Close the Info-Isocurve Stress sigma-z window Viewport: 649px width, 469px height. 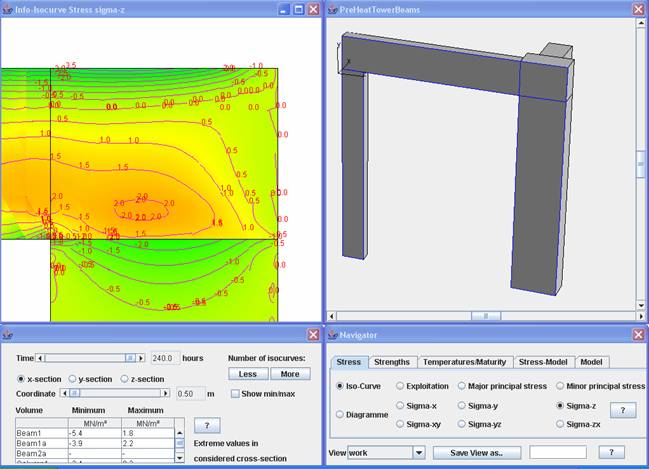coord(313,10)
